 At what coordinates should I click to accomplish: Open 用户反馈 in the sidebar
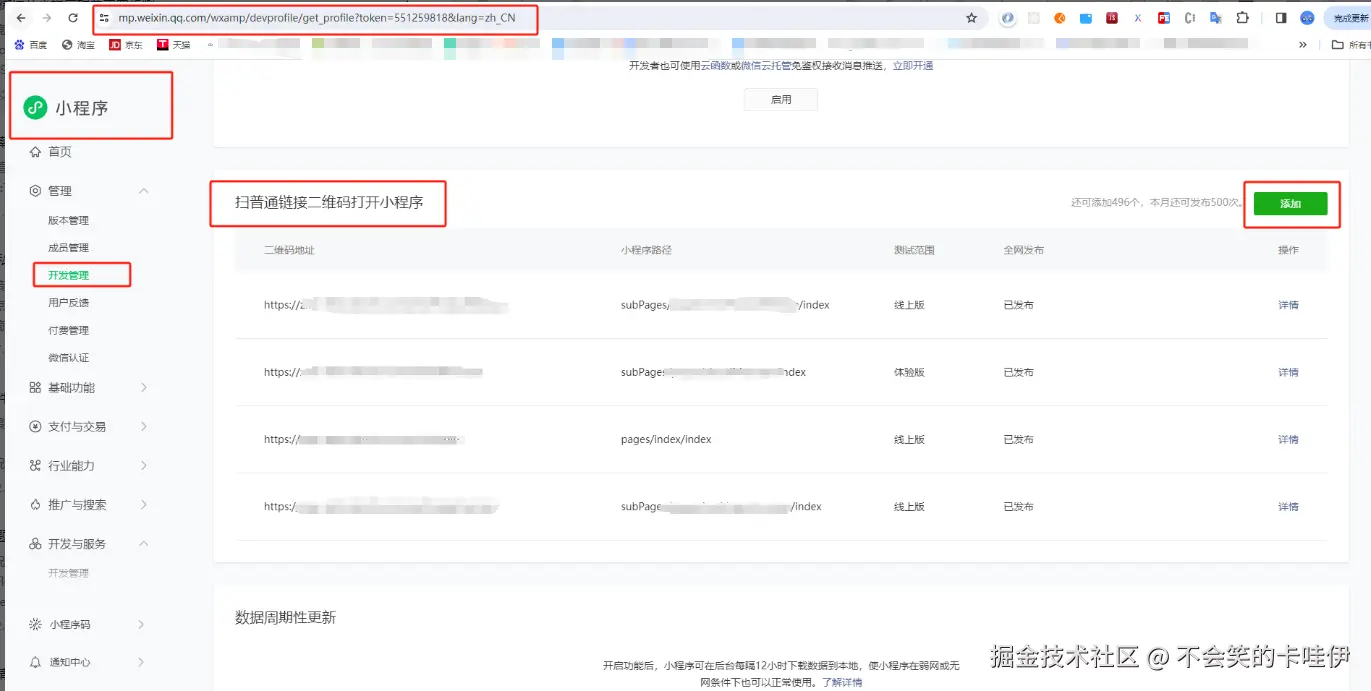point(68,302)
